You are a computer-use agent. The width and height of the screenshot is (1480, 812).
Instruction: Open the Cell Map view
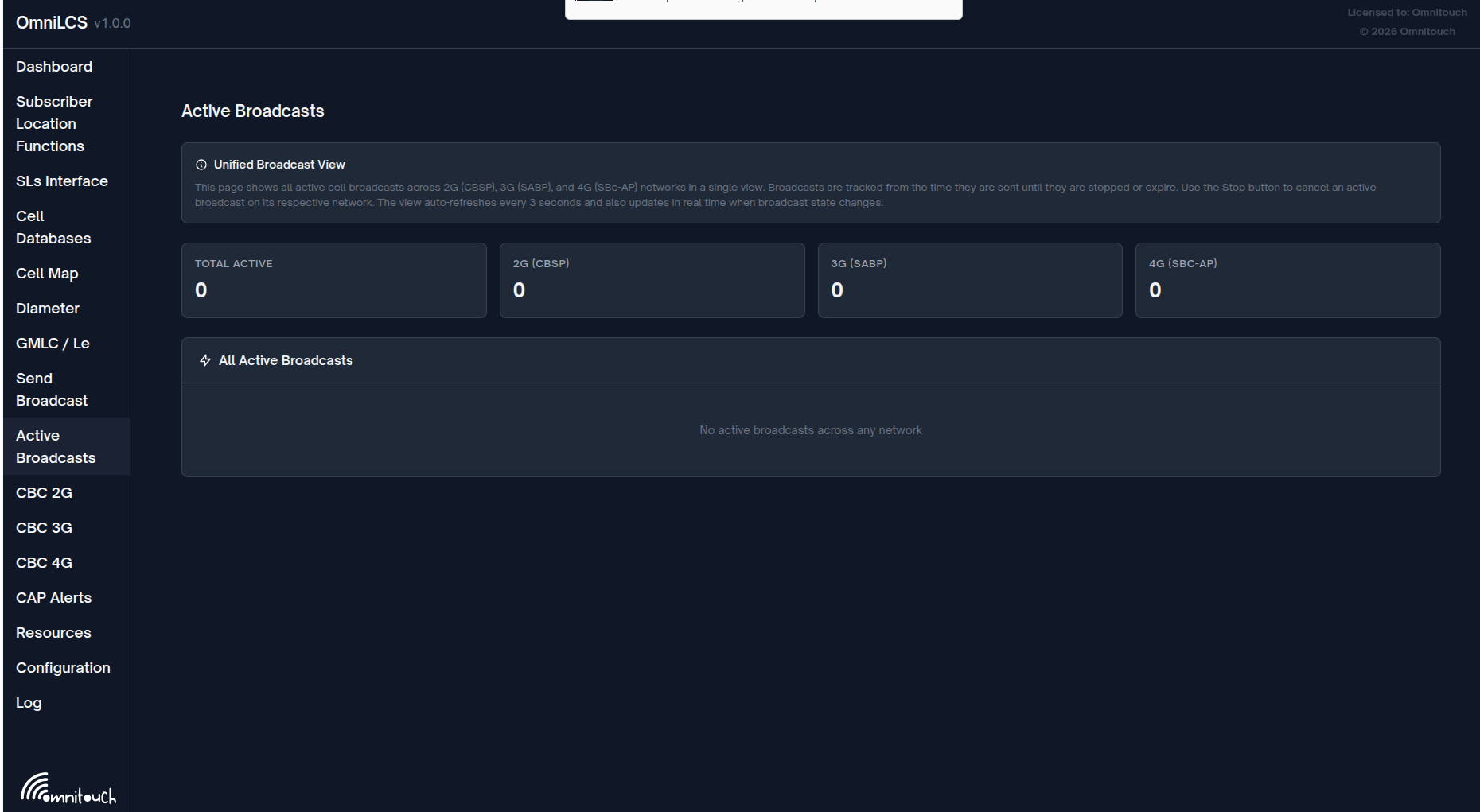[47, 274]
